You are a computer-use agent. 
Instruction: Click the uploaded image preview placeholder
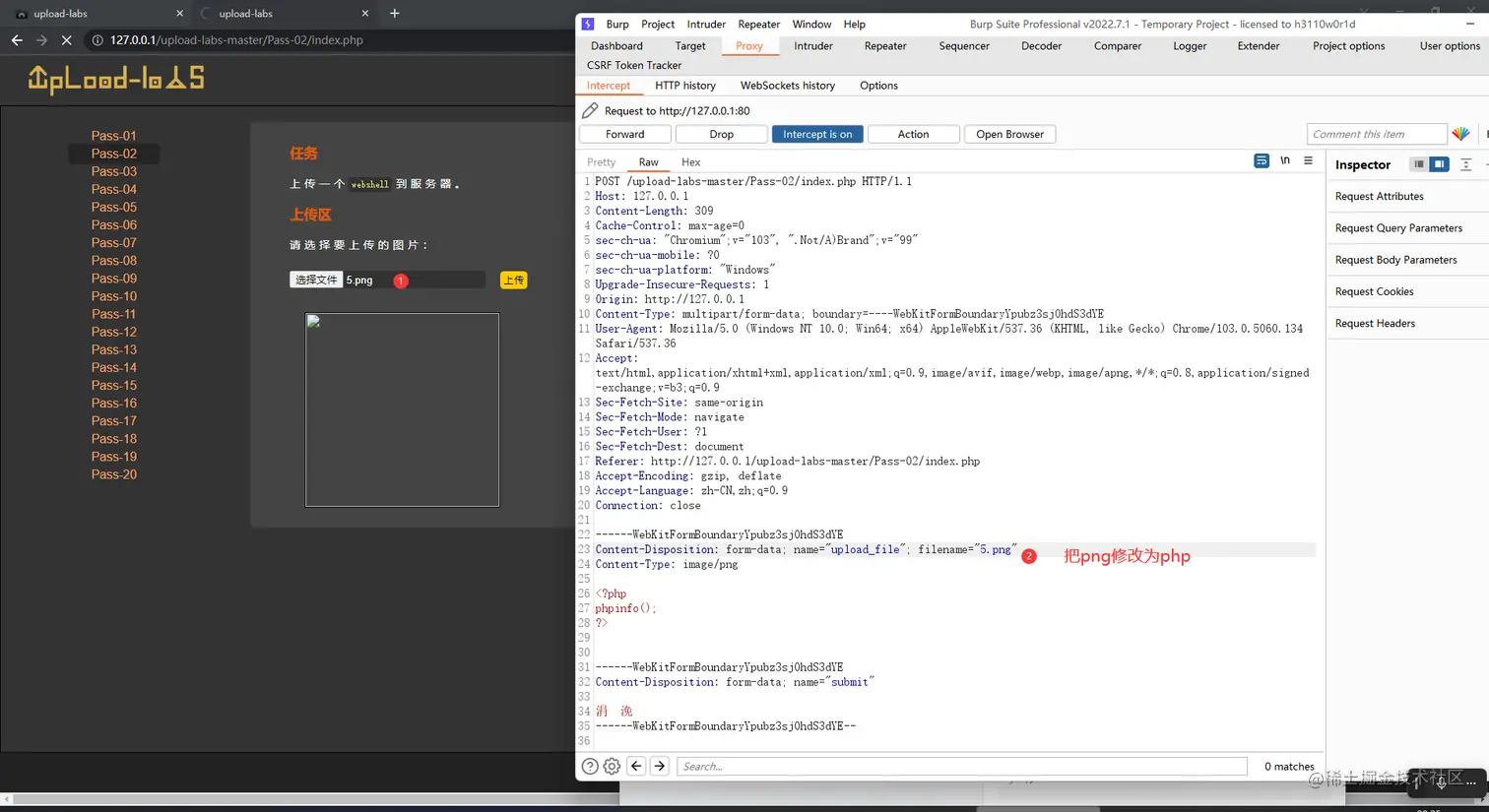pyautogui.click(x=402, y=409)
